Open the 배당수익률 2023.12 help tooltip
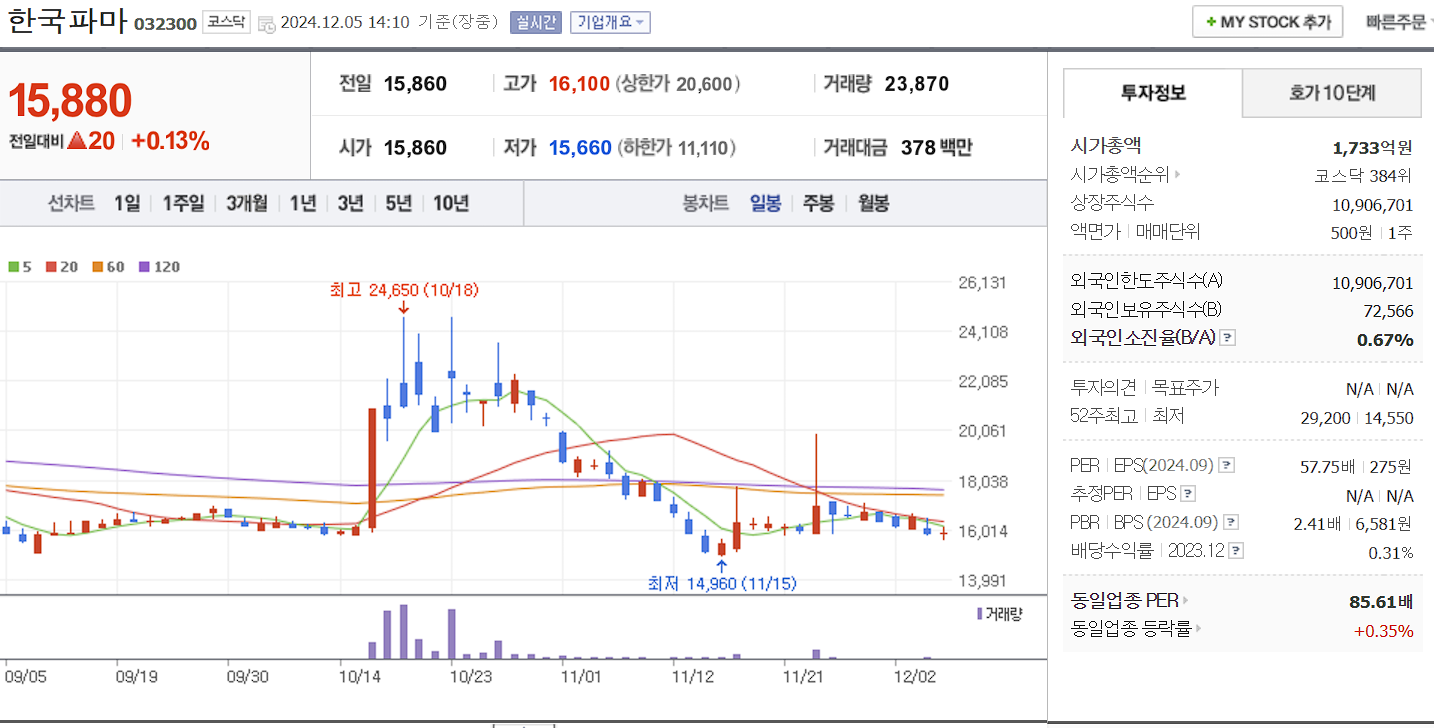 coord(1237,550)
